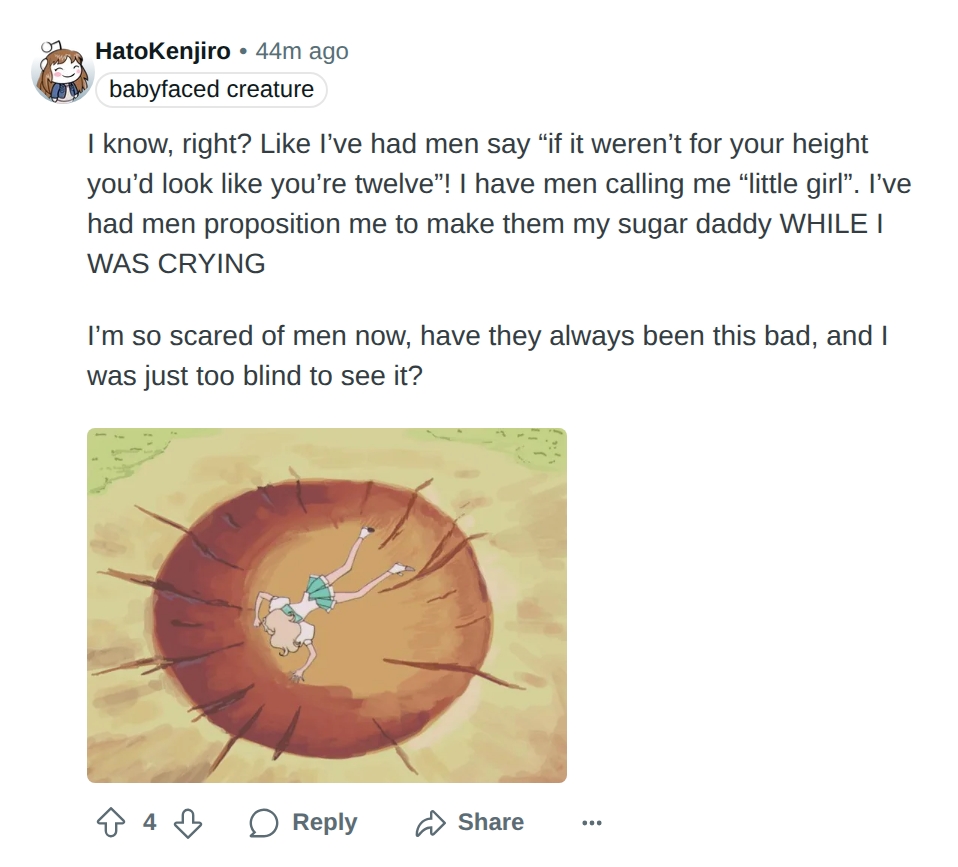Click the green grass corner of image
Viewport: 958px width, 867px height.
click(x=122, y=458)
